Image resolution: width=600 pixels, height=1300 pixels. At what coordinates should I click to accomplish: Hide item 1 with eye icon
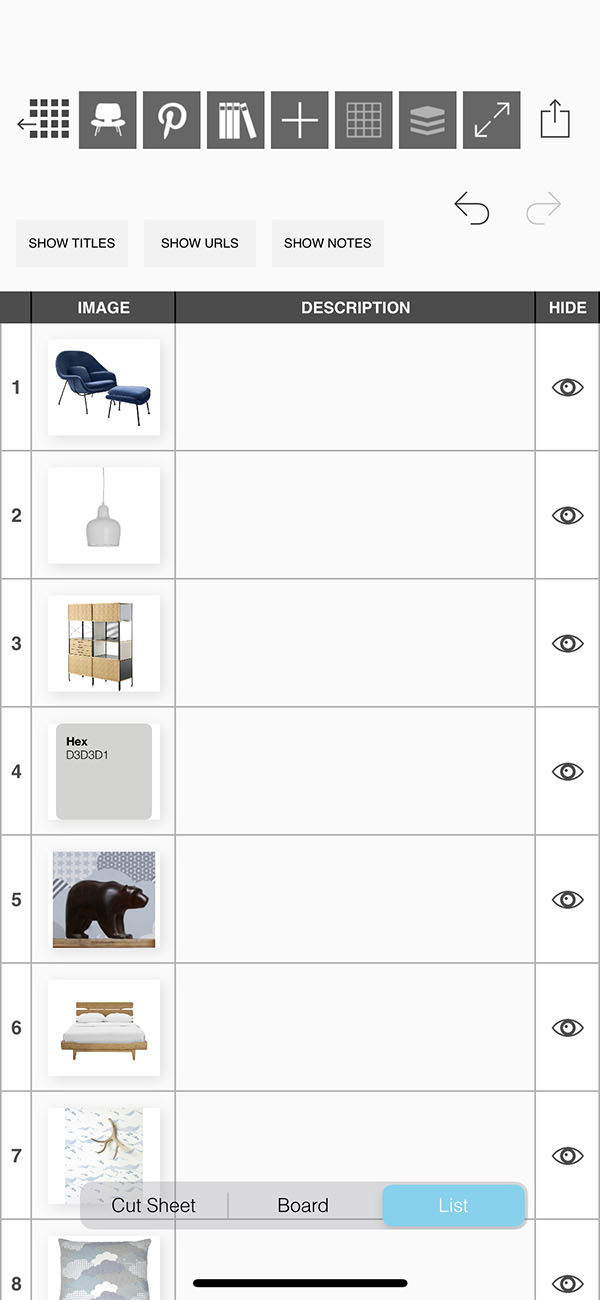pos(567,387)
